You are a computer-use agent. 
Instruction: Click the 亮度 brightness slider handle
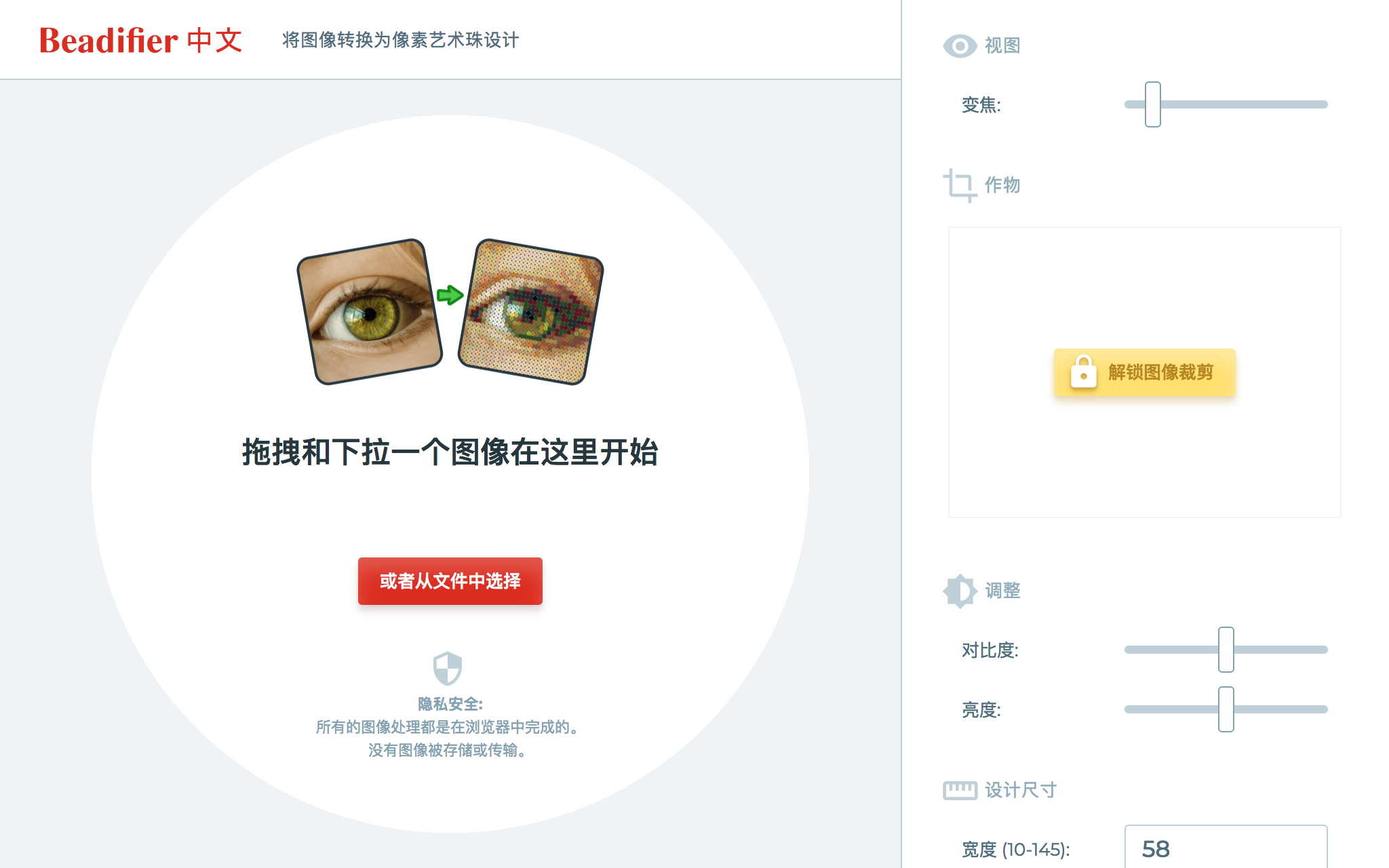(x=1226, y=709)
